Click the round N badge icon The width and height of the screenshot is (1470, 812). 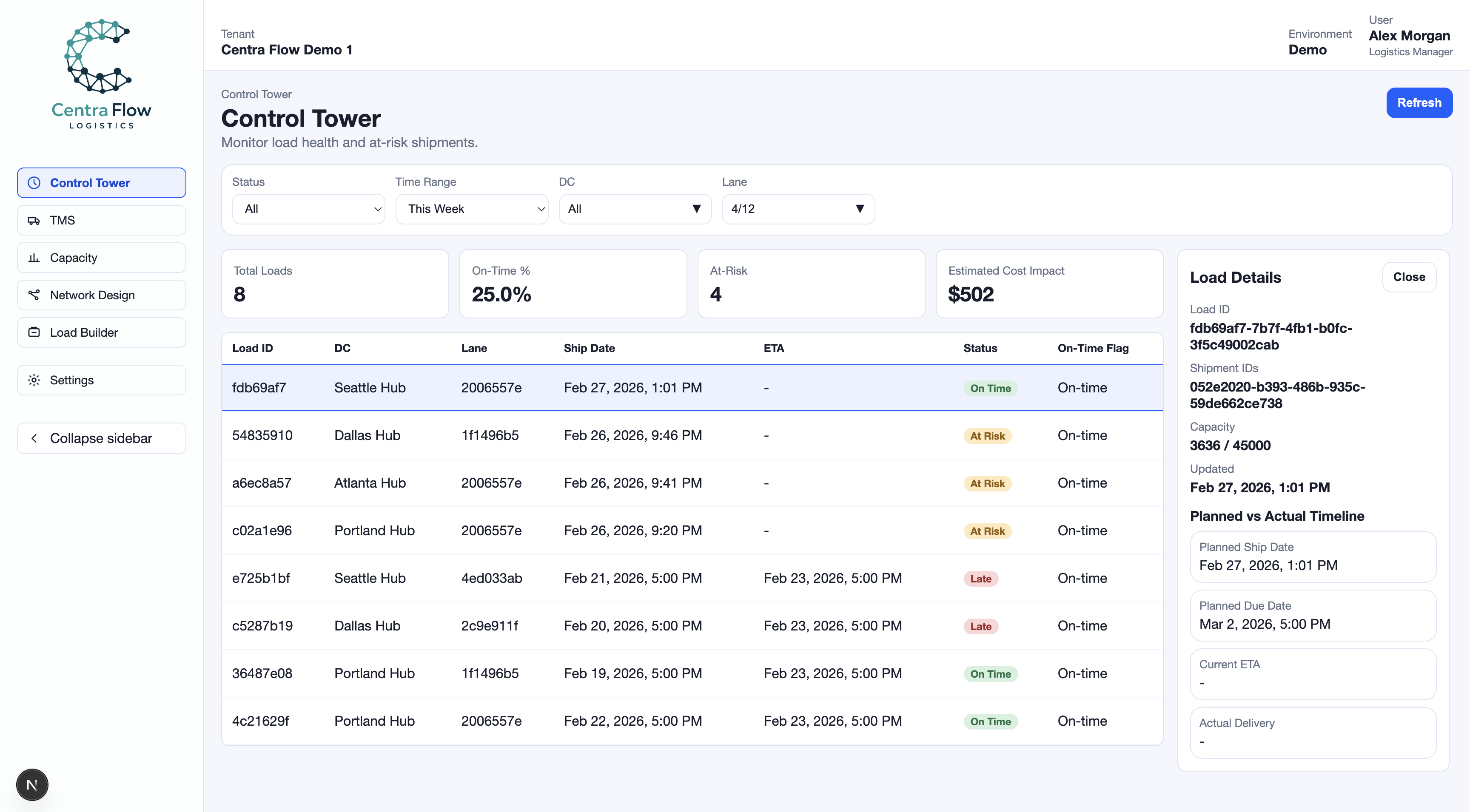pyautogui.click(x=32, y=785)
